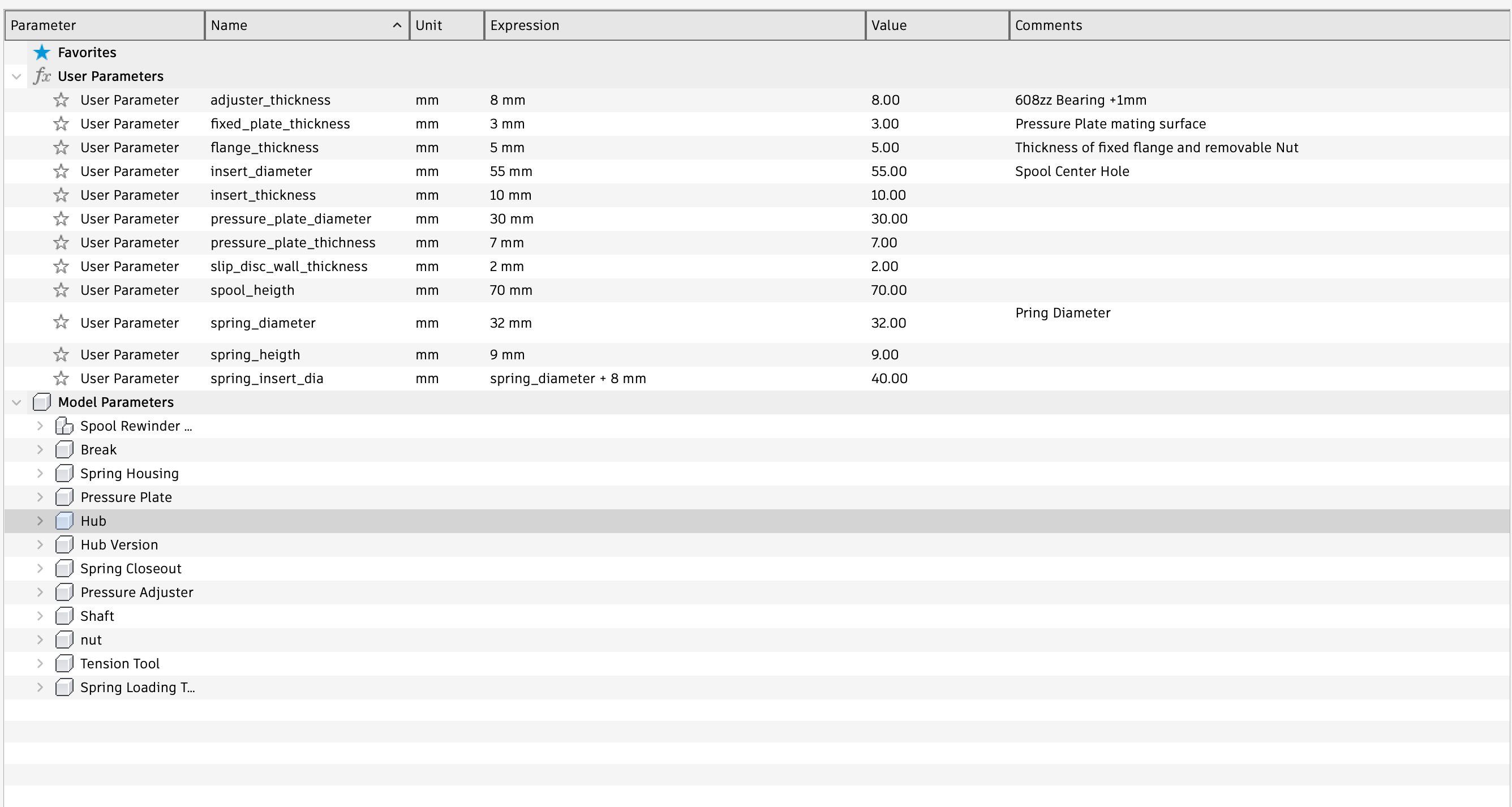Screen dimensions: 1512x807
Task: Favorite the insert_diameter parameter star
Action: pyautogui.click(x=61, y=171)
